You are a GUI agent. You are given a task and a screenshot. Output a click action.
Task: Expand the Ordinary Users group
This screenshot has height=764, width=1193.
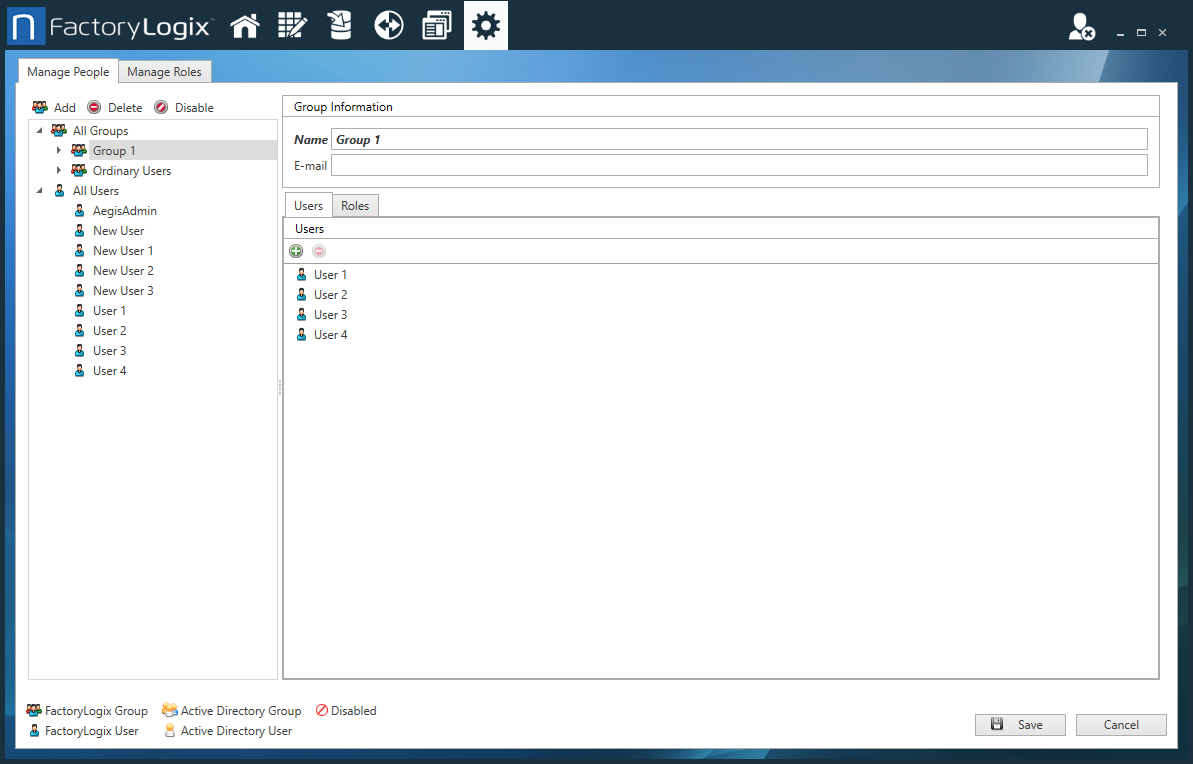[58, 170]
